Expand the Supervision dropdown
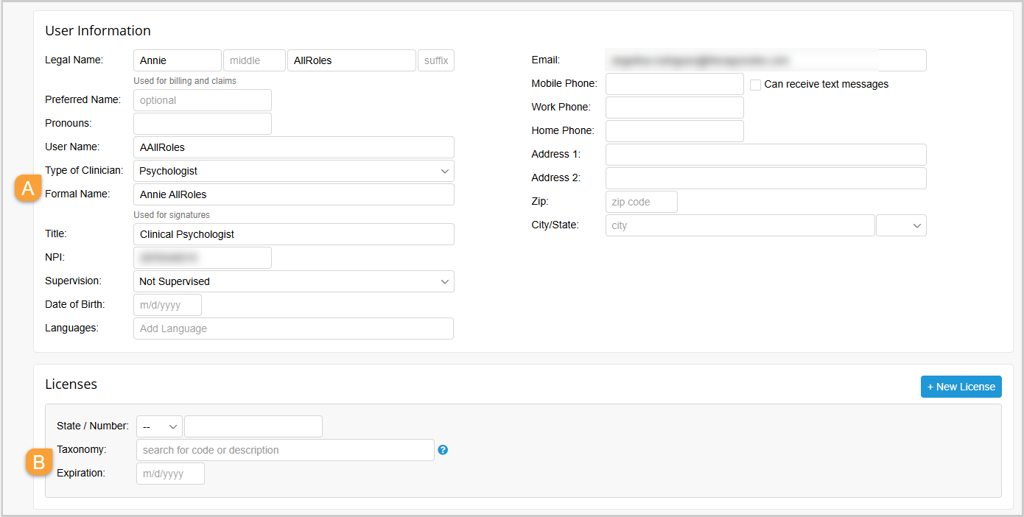 pos(293,282)
